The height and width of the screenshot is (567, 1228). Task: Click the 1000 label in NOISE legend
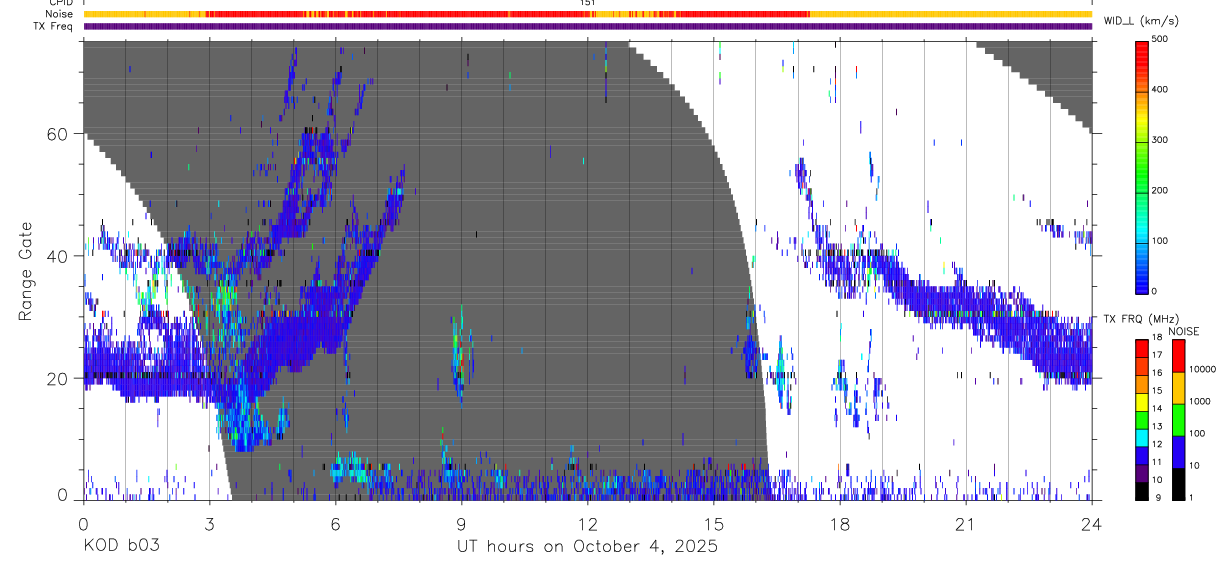coord(1201,402)
